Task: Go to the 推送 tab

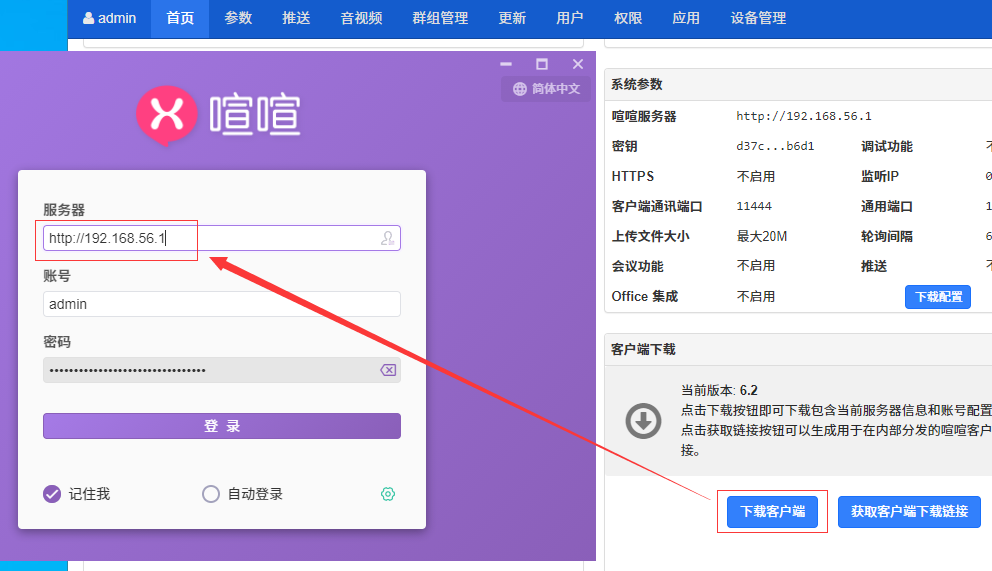Action: (x=296, y=18)
